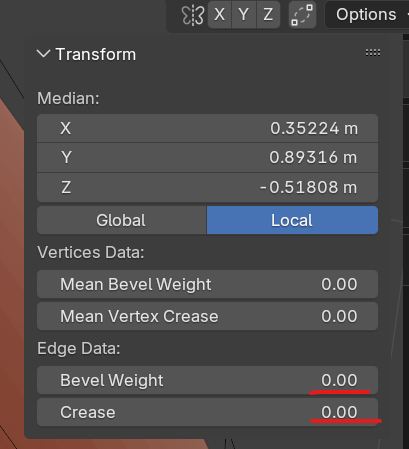
Task: Switch to Global coordinate space
Action: click(x=122, y=220)
